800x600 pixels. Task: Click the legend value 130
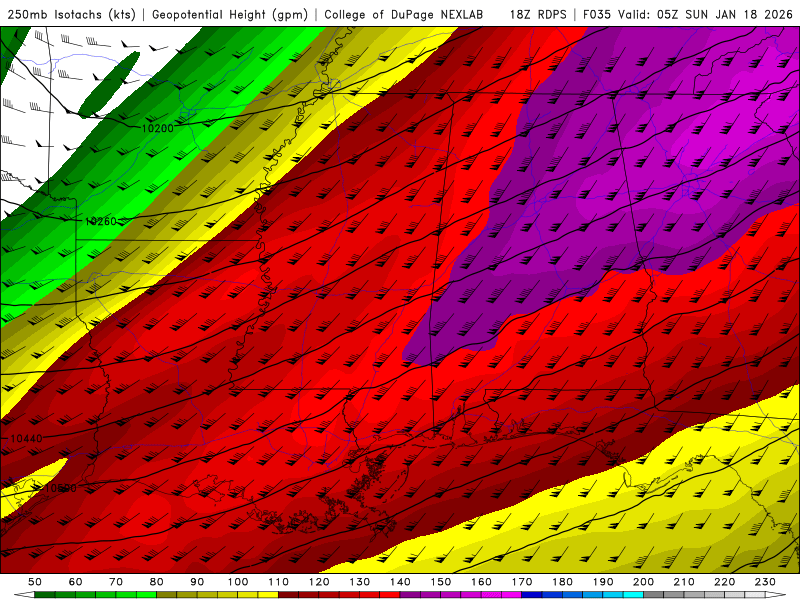click(360, 582)
